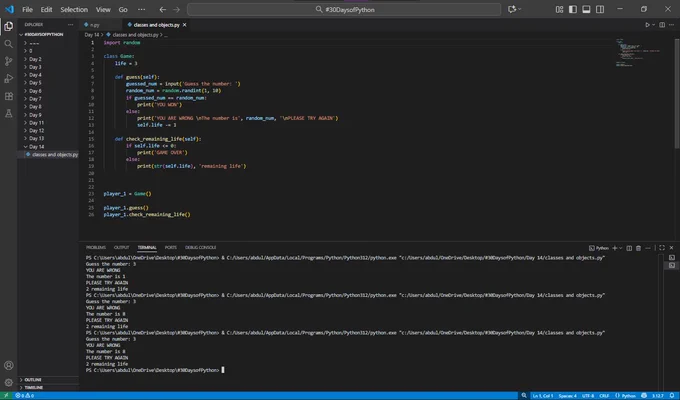Switch to the PROBLEMS panel tab
Screen dimensions: 680x400
(x=96, y=247)
